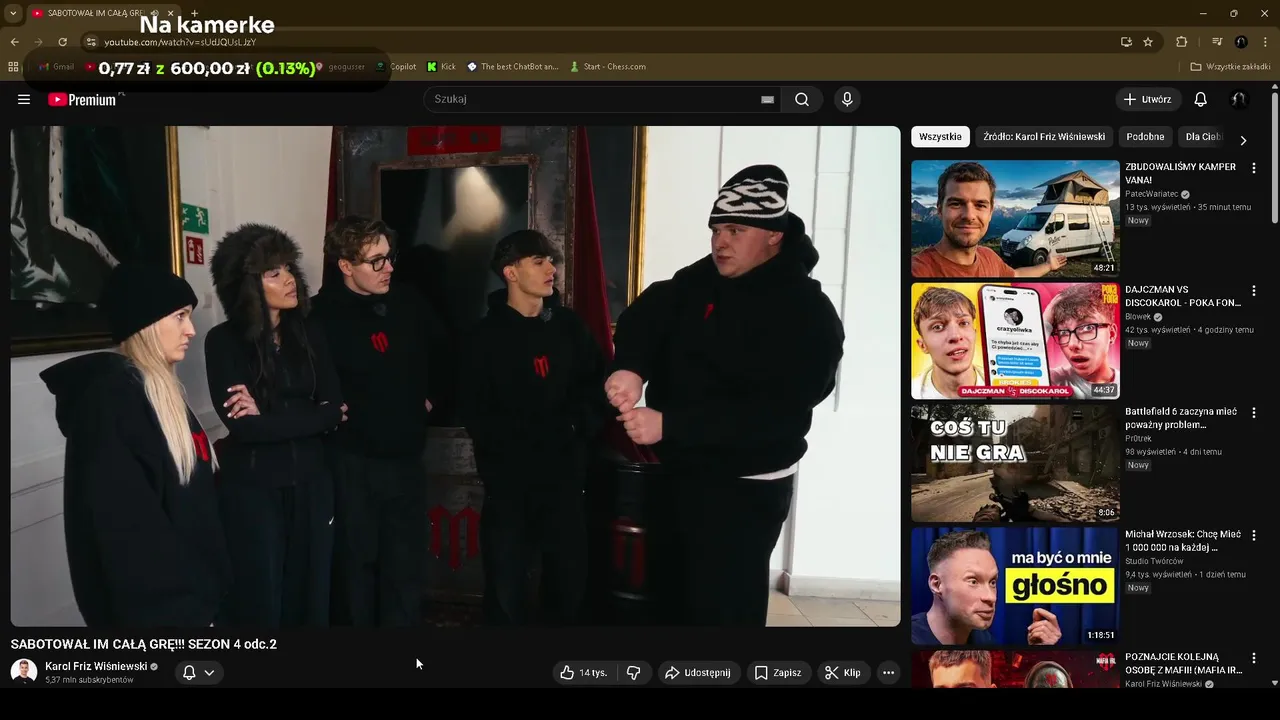
Task: Open the Start - Chess.com bookmark
Action: (x=608, y=67)
